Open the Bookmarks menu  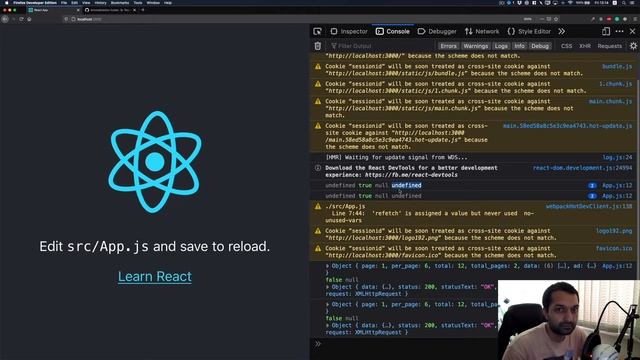pyautogui.click(x=120, y=2)
